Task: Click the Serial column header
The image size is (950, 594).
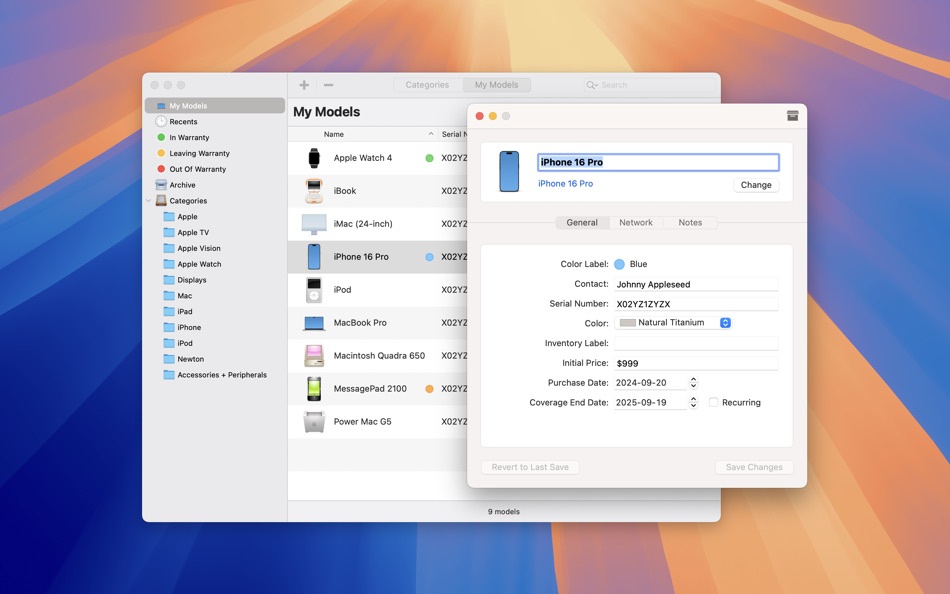Action: click(x=454, y=134)
